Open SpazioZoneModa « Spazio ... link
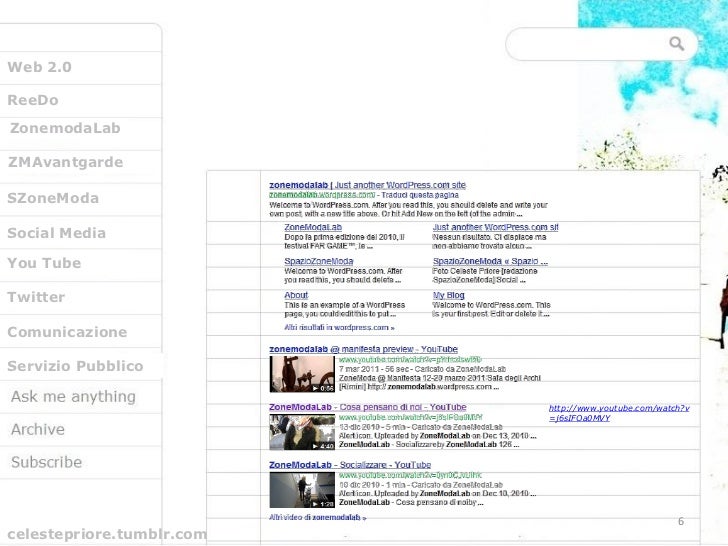Viewport: 728px width, 546px height. click(490, 261)
